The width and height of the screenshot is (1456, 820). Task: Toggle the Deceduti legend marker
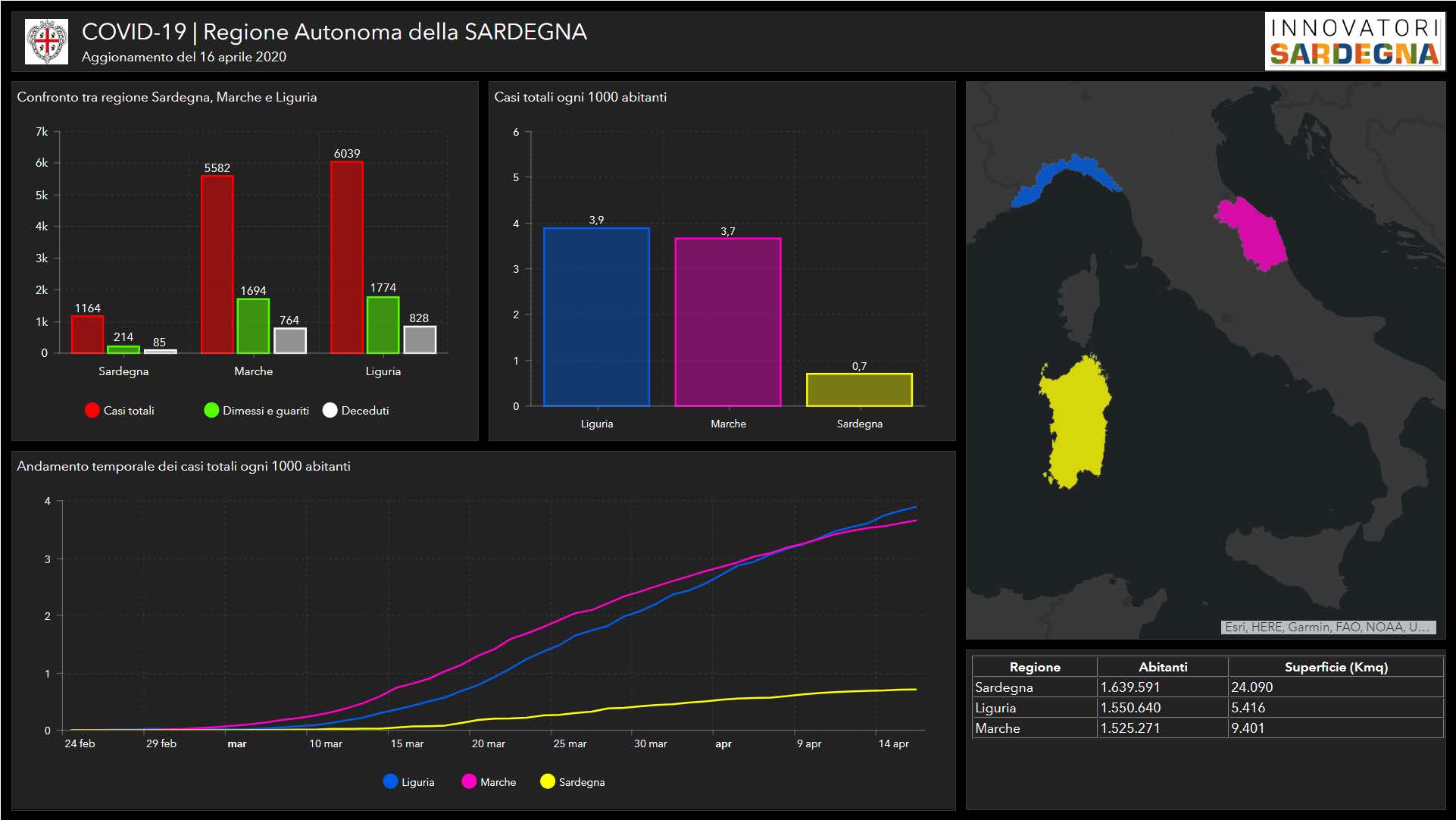coord(330,410)
